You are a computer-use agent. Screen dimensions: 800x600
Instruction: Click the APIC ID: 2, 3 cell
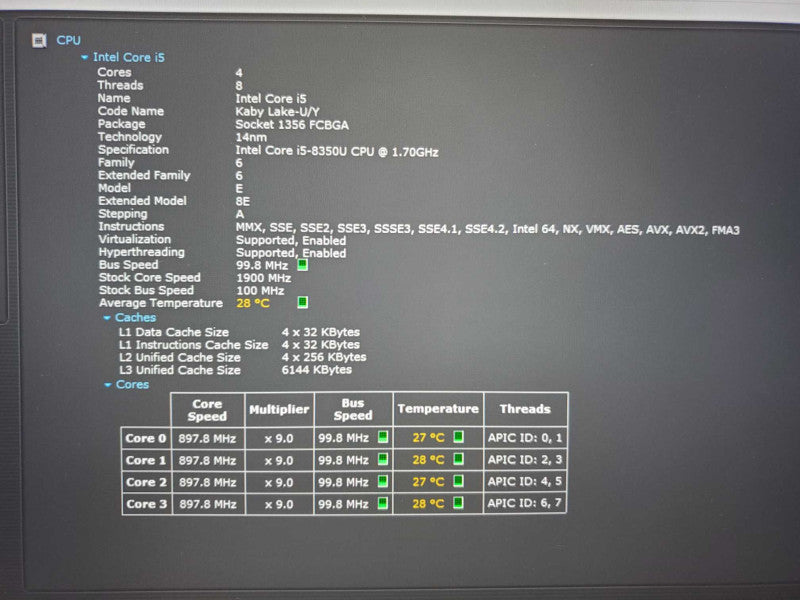coord(525,460)
